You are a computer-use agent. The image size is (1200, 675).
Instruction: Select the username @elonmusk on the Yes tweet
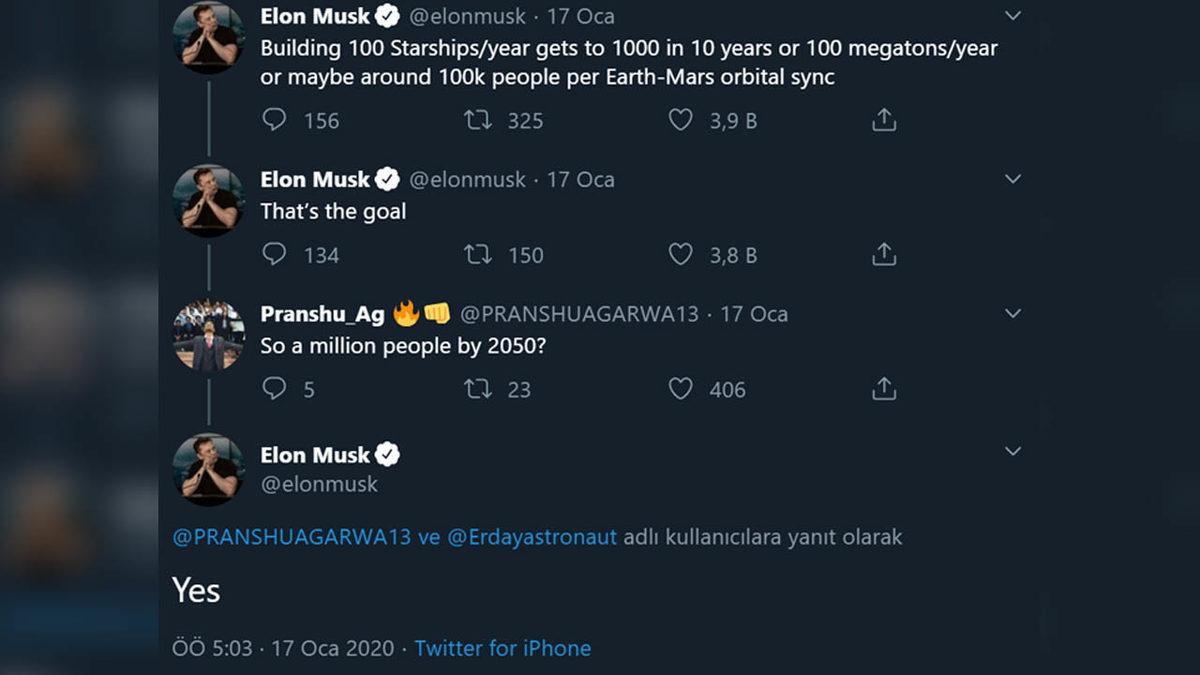[x=320, y=484]
